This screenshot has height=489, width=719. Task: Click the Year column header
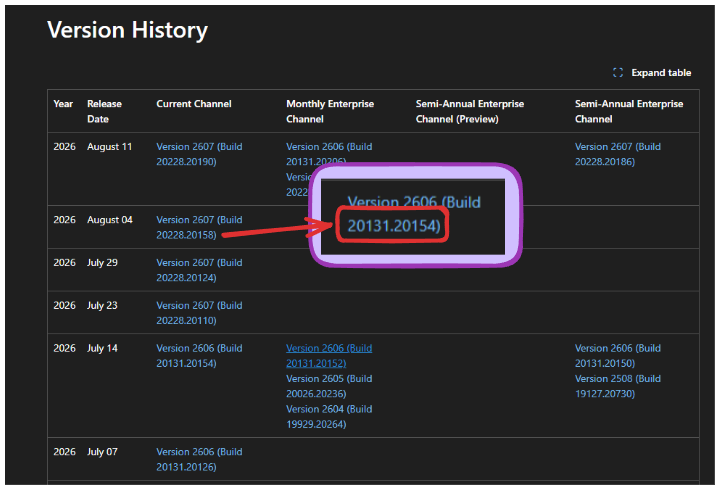(63, 104)
